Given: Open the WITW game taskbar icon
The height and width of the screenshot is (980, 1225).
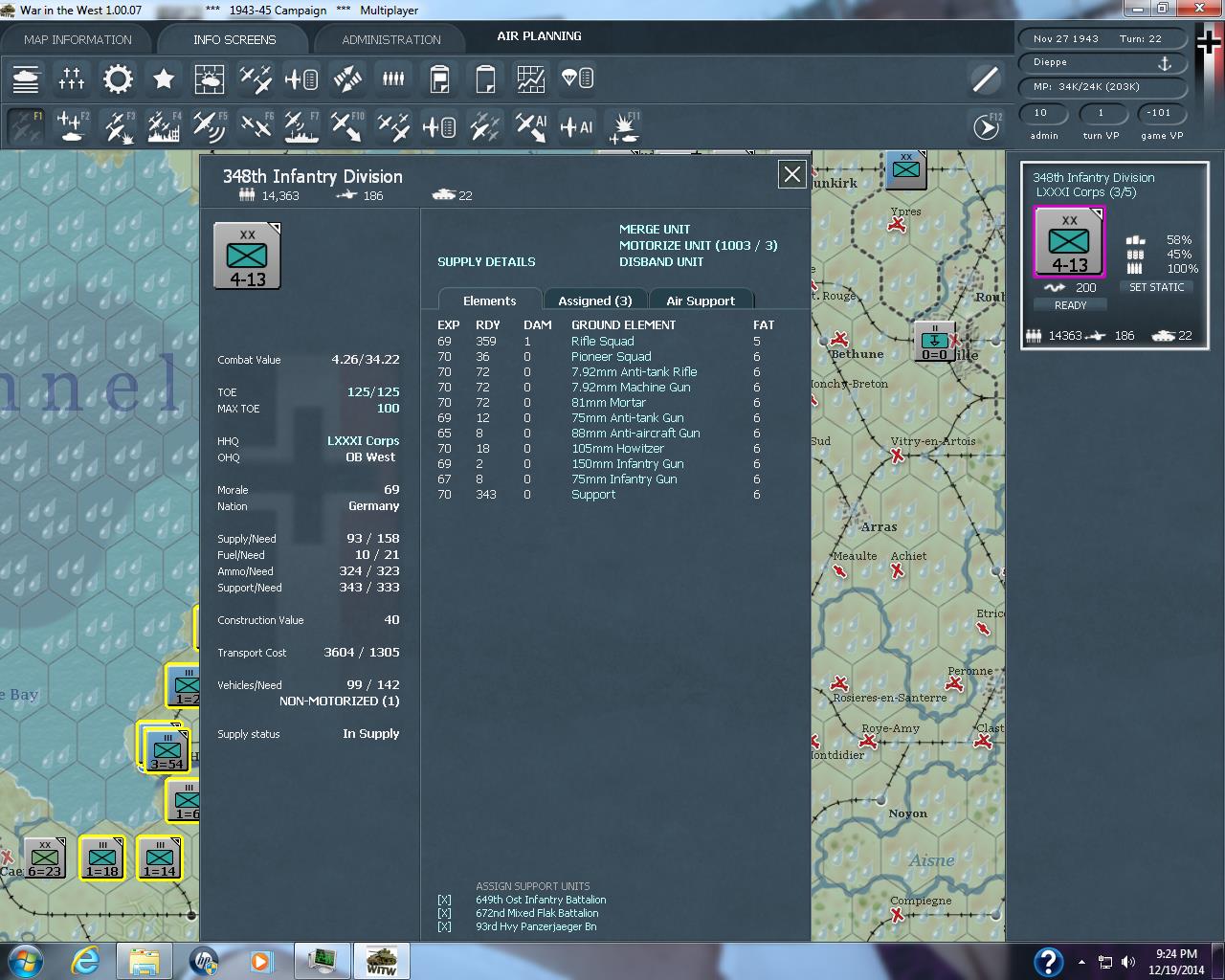Looking at the screenshot, I should 382,961.
